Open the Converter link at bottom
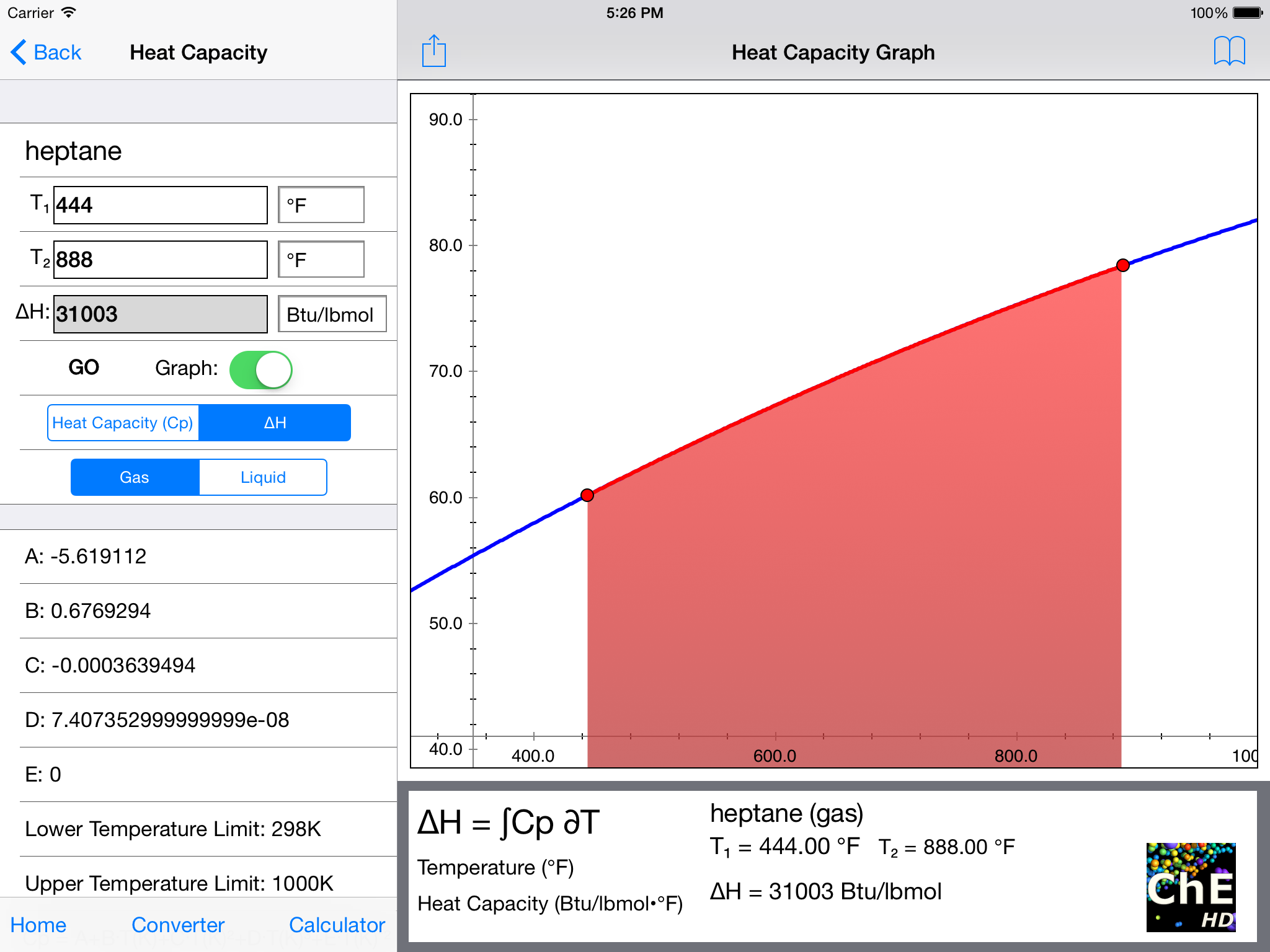 [178, 925]
